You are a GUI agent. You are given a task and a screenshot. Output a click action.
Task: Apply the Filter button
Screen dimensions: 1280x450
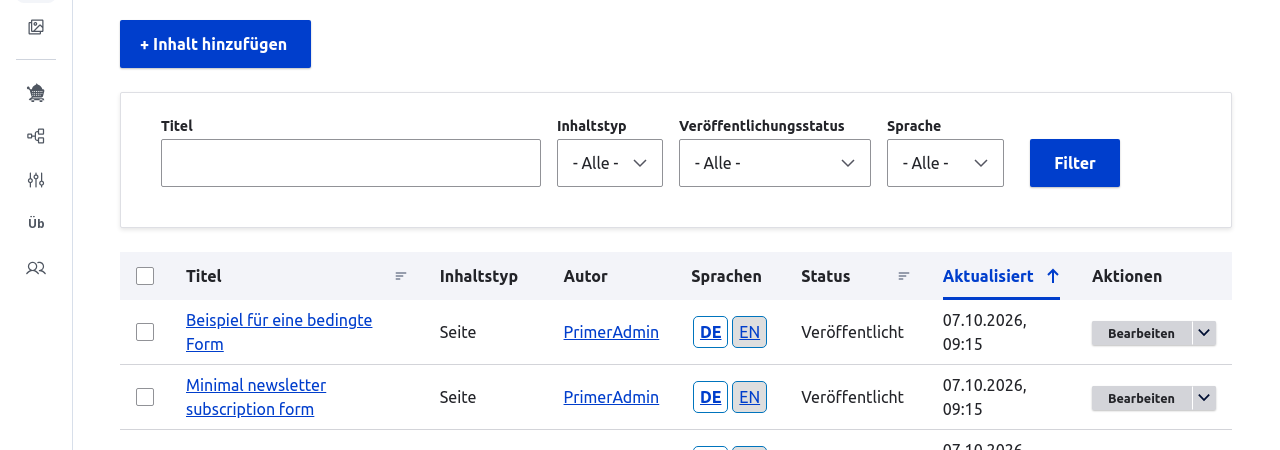click(1075, 163)
